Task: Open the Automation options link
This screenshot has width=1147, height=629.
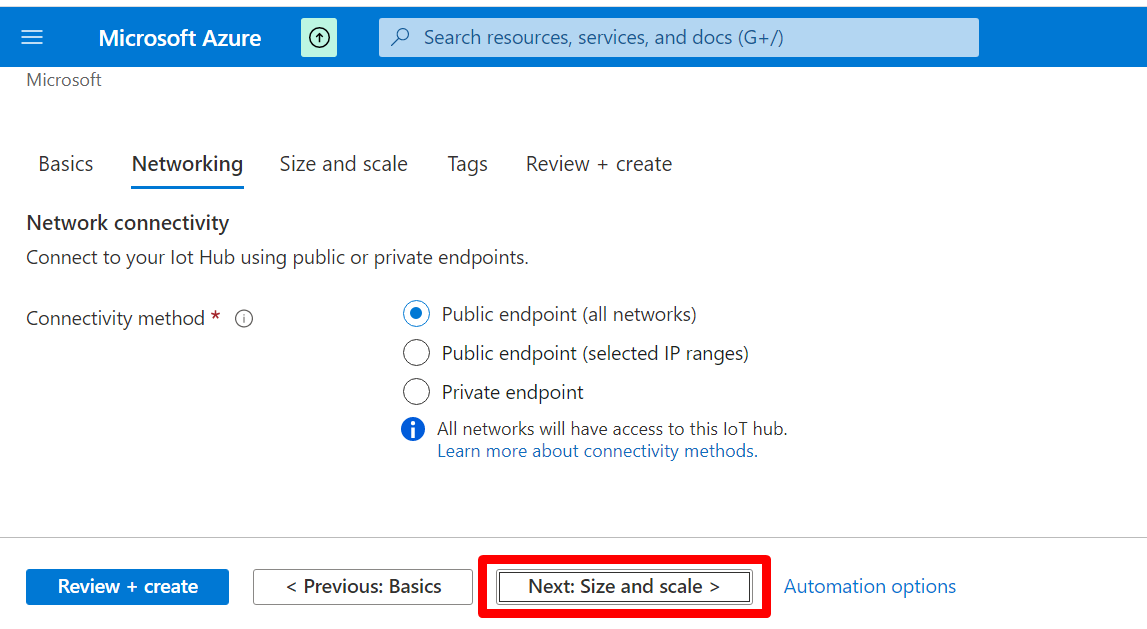Action: (869, 587)
